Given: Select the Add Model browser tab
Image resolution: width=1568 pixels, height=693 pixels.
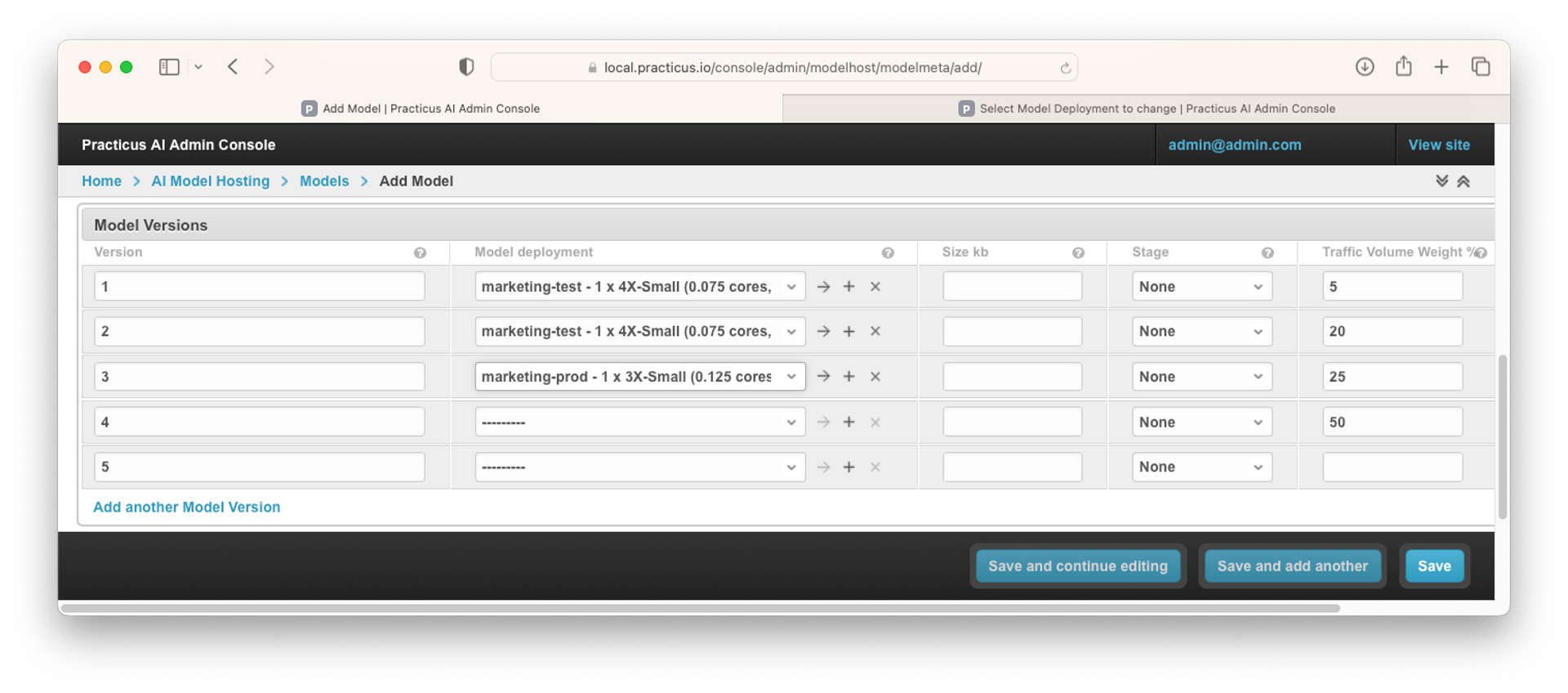Looking at the screenshot, I should pos(421,109).
